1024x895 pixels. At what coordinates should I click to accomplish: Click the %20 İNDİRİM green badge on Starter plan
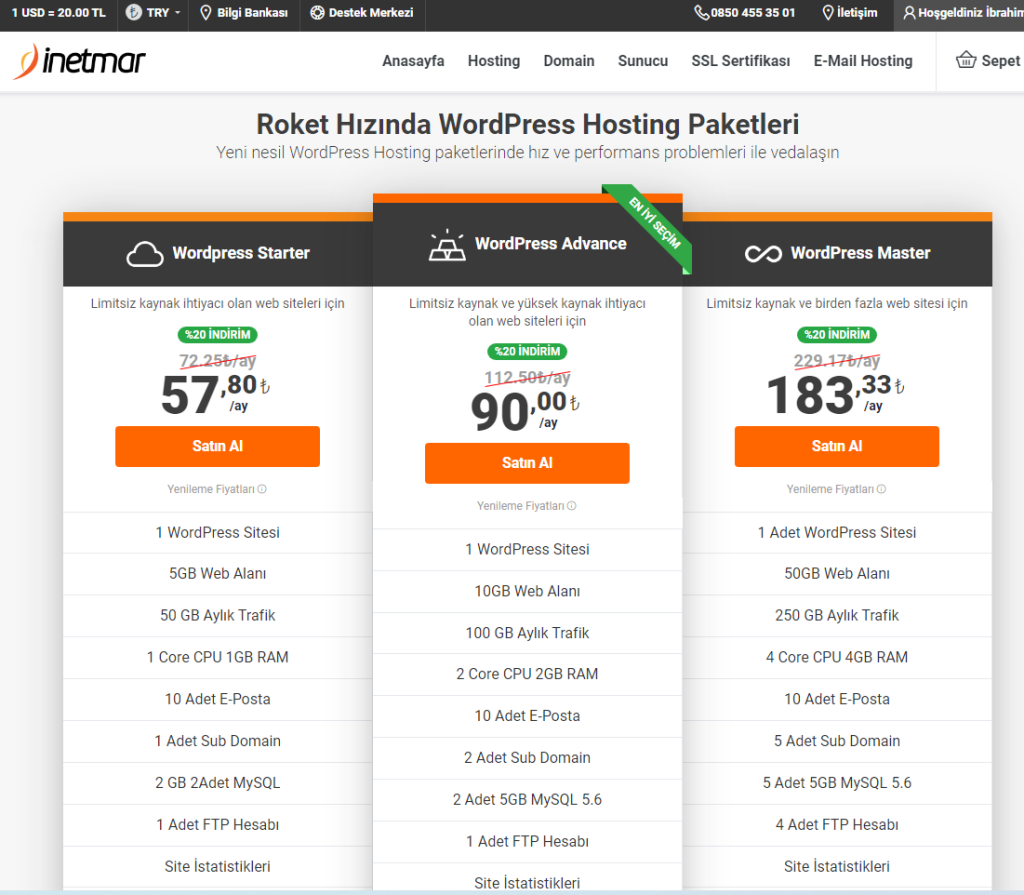[x=217, y=335]
